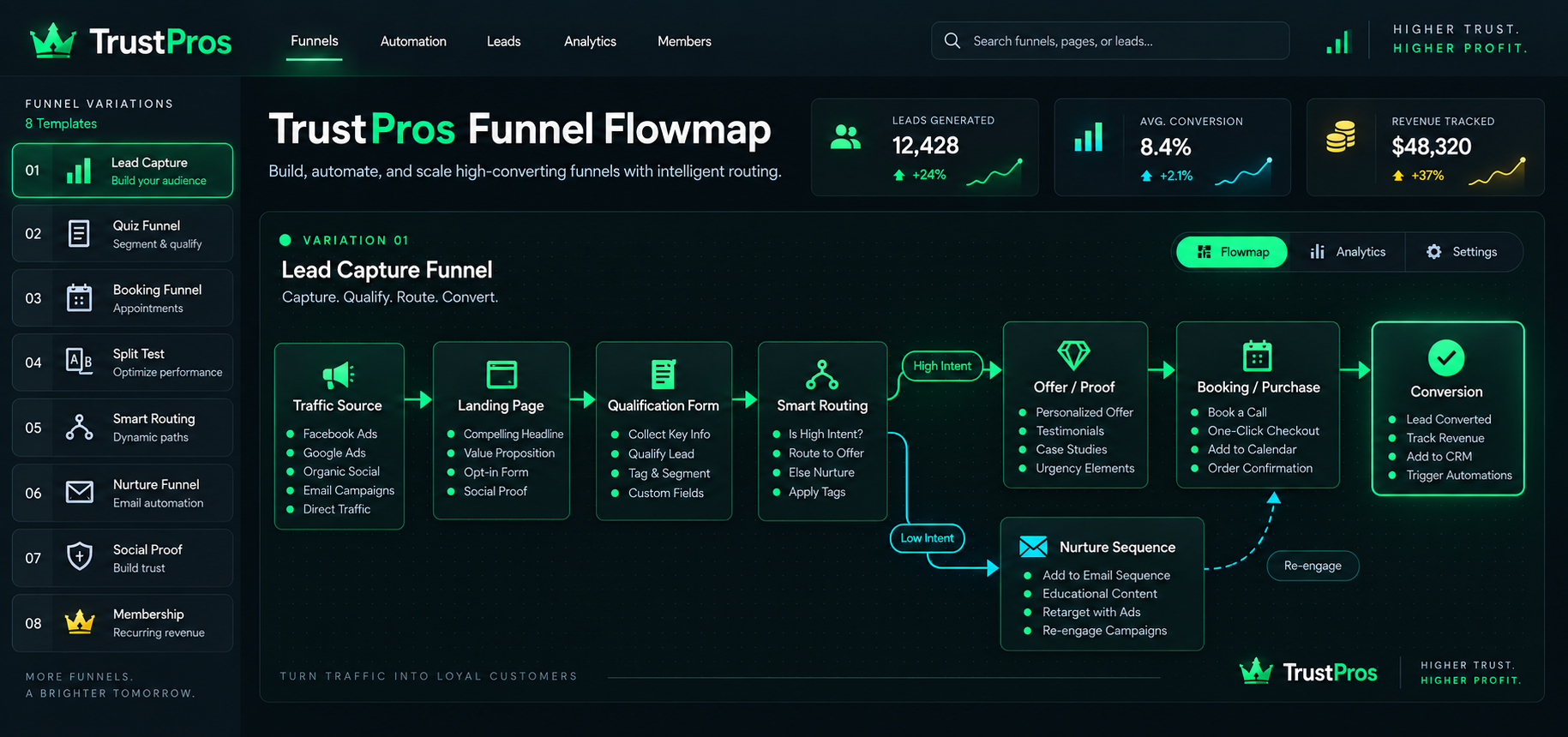Click the bar chart icon beside Avg. Conversion
The image size is (1568, 737).
coord(1089,137)
